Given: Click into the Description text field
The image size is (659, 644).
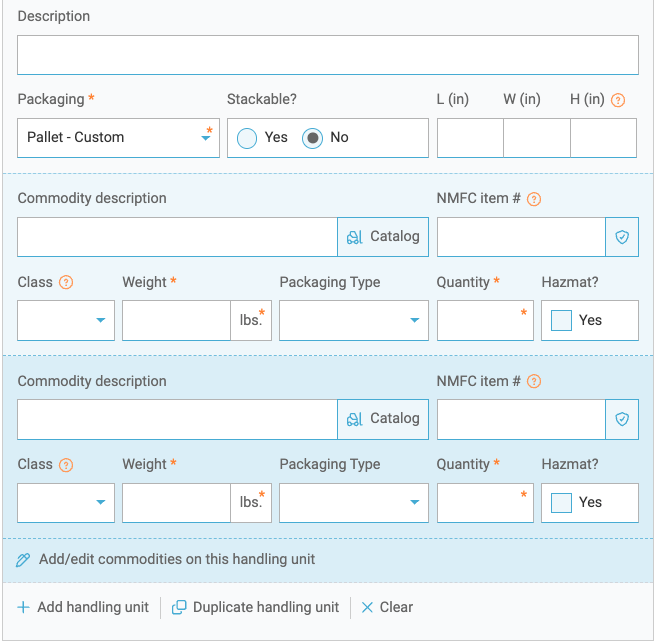Looking at the screenshot, I should (x=328, y=55).
